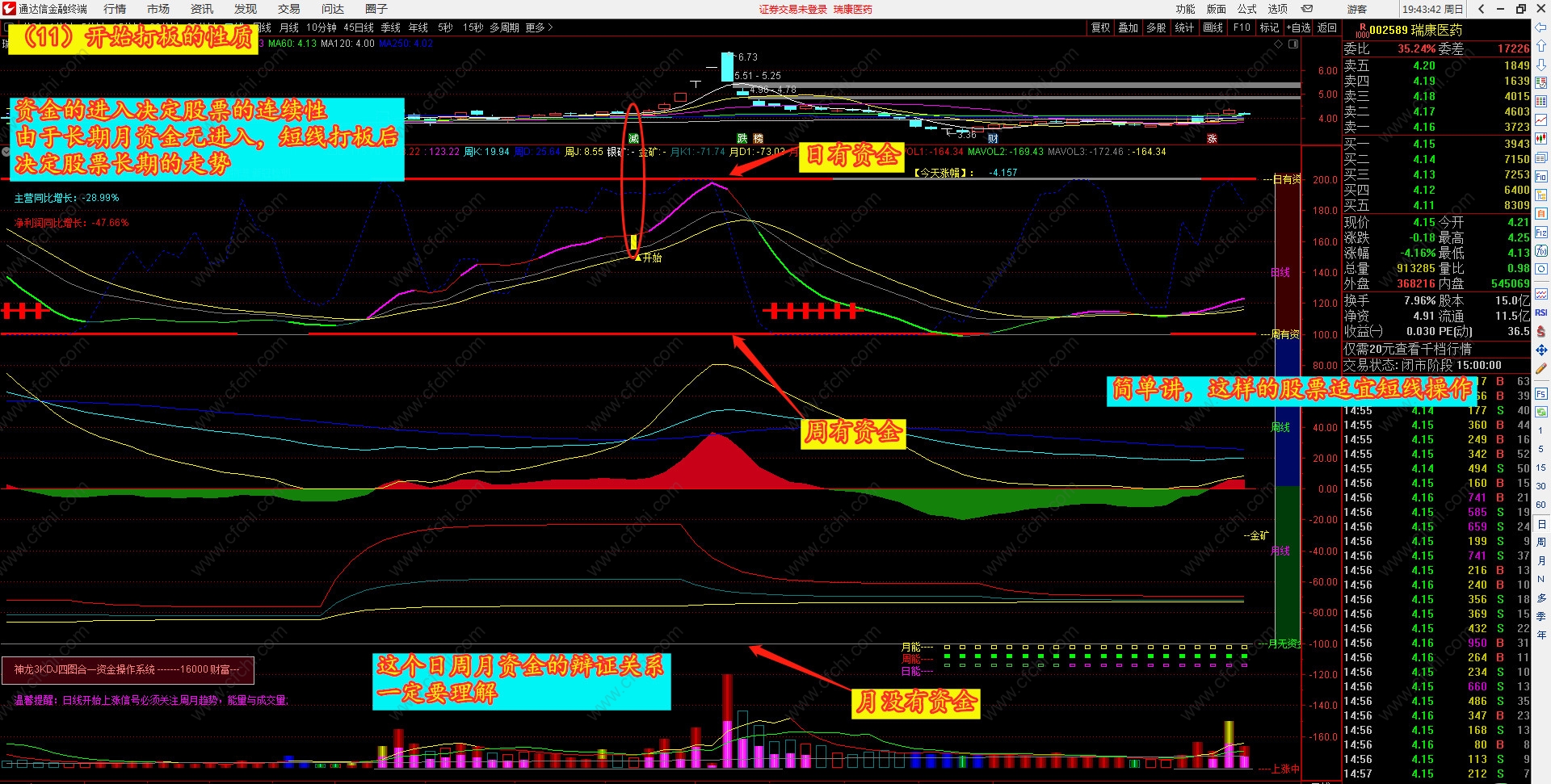Screen dimensions: 1551x784
Task: Switch to the 圈子 tab
Action: coord(376,9)
